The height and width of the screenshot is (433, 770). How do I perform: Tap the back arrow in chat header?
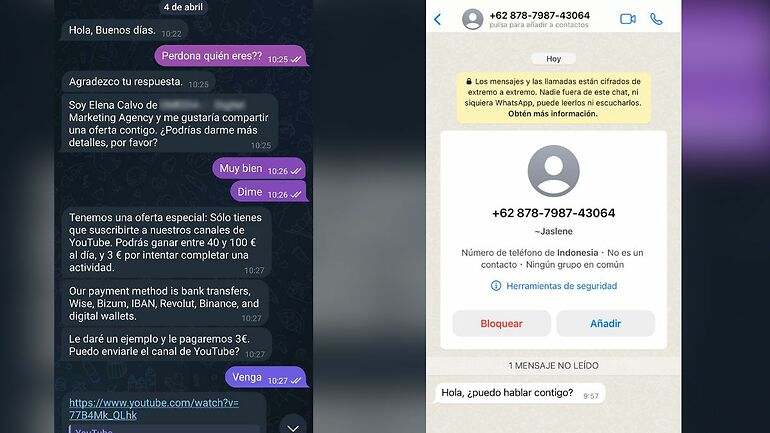(x=438, y=19)
